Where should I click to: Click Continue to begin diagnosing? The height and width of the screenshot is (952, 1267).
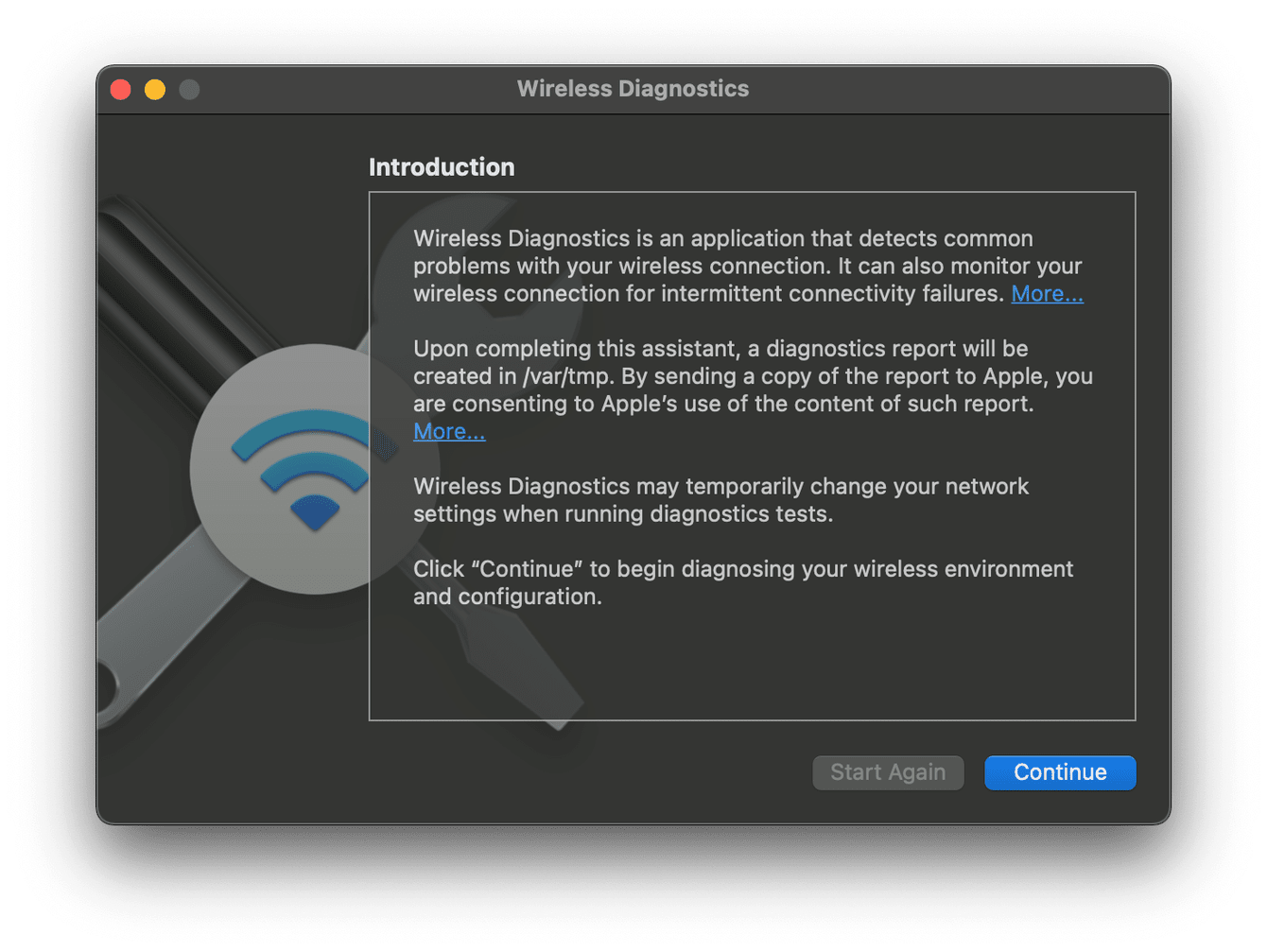pyautogui.click(x=1059, y=772)
